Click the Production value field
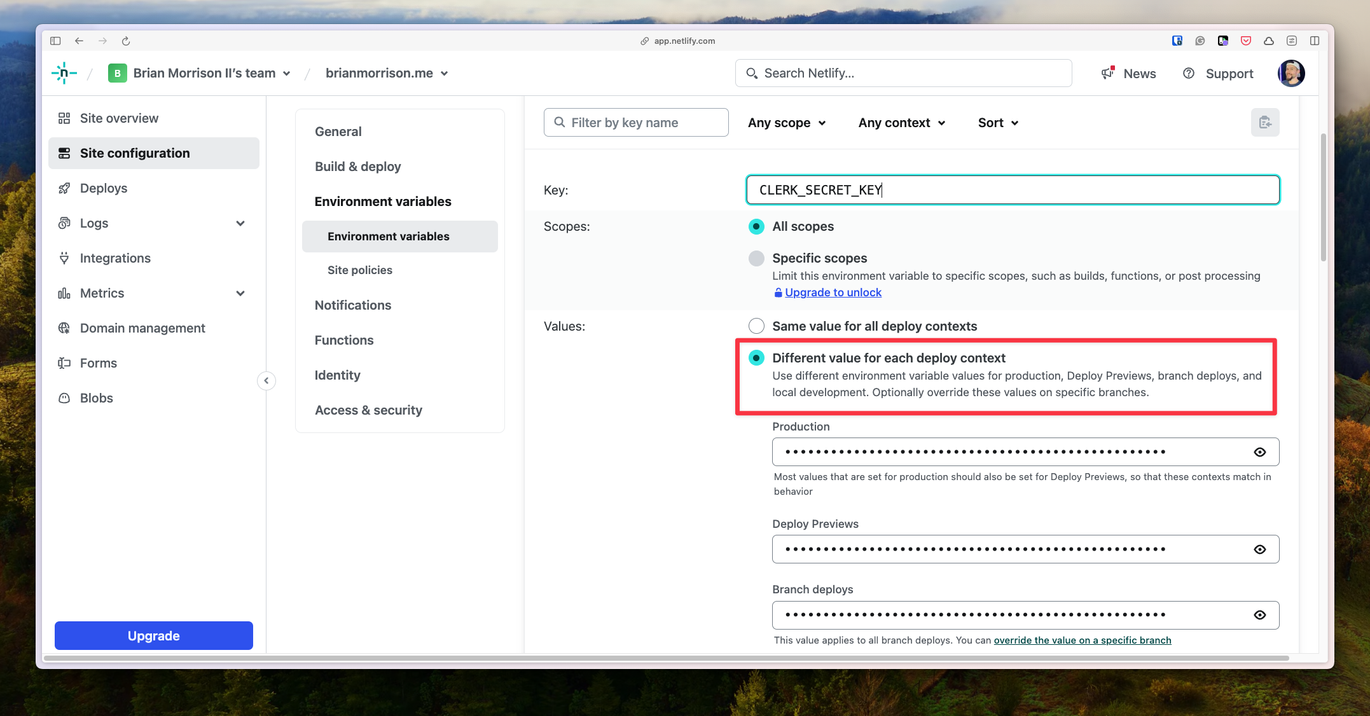This screenshot has width=1370, height=716. (1025, 452)
